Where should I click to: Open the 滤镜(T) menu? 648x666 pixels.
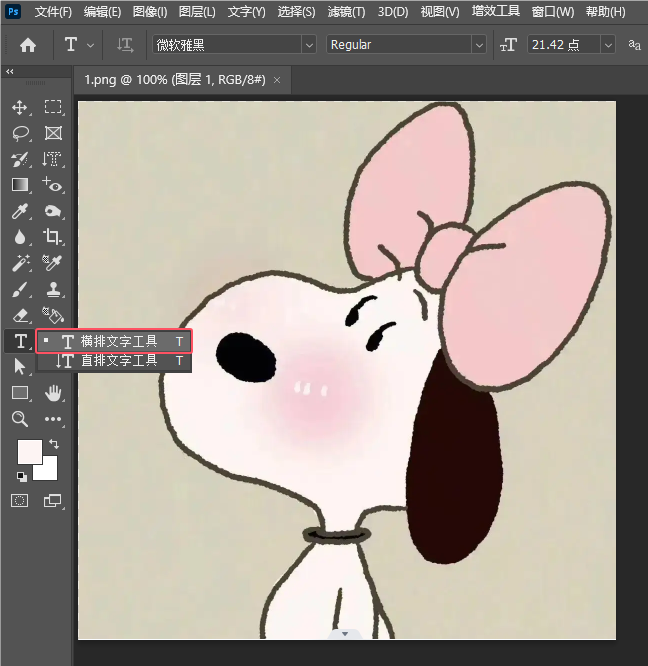[346, 11]
